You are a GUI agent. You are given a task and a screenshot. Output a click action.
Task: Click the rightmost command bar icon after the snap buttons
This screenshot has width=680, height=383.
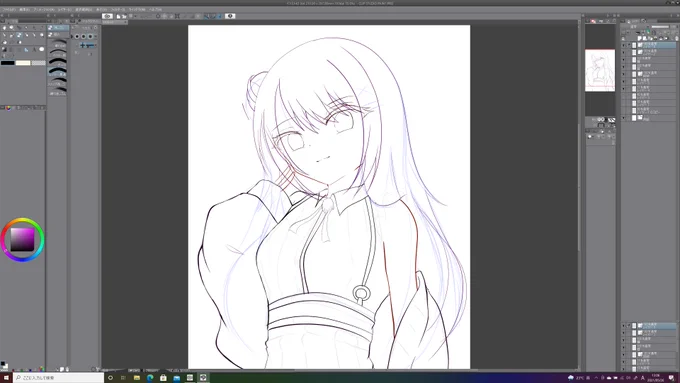pos(230,16)
